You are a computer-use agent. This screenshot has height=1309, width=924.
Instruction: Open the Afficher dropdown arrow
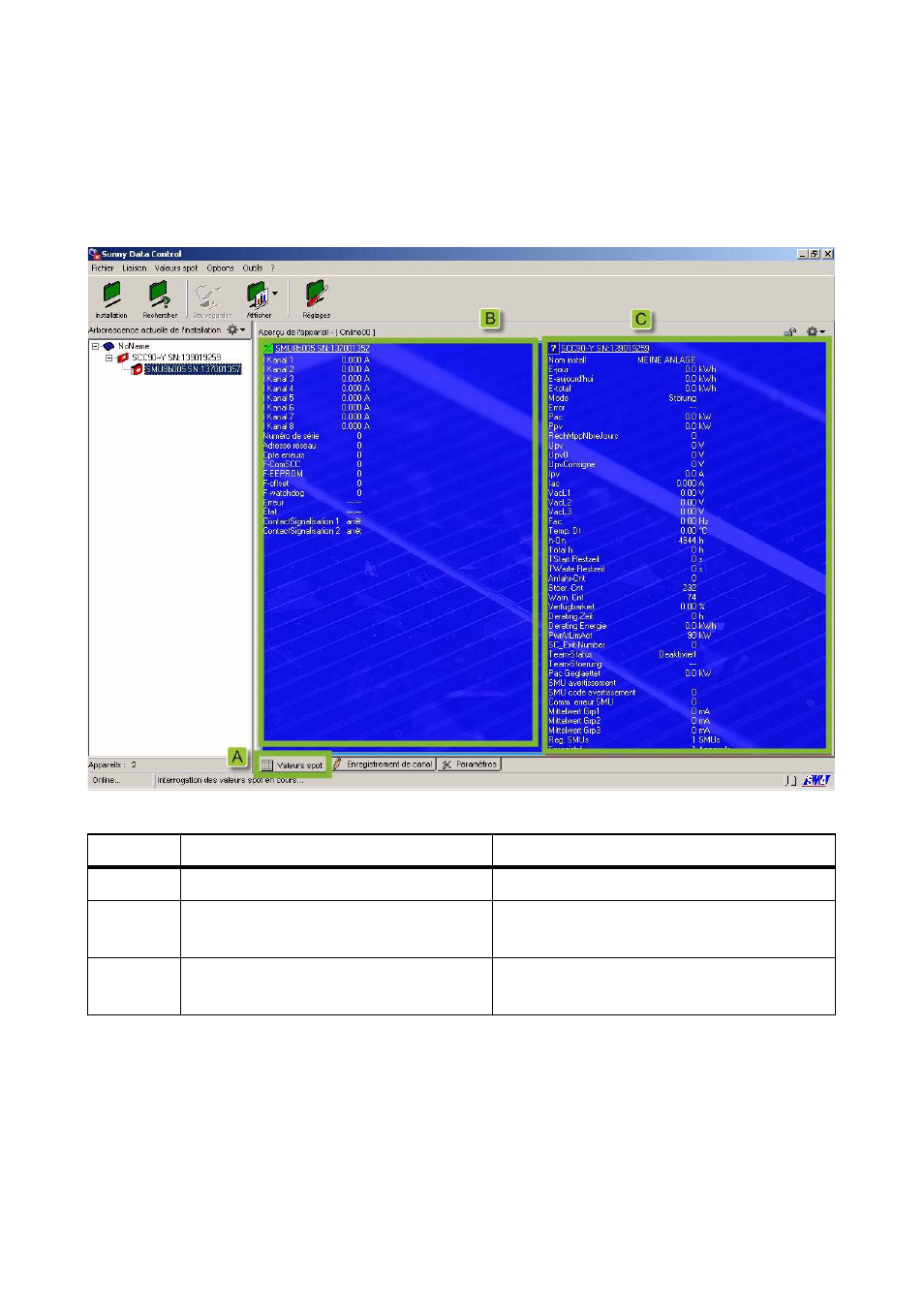pos(275,294)
